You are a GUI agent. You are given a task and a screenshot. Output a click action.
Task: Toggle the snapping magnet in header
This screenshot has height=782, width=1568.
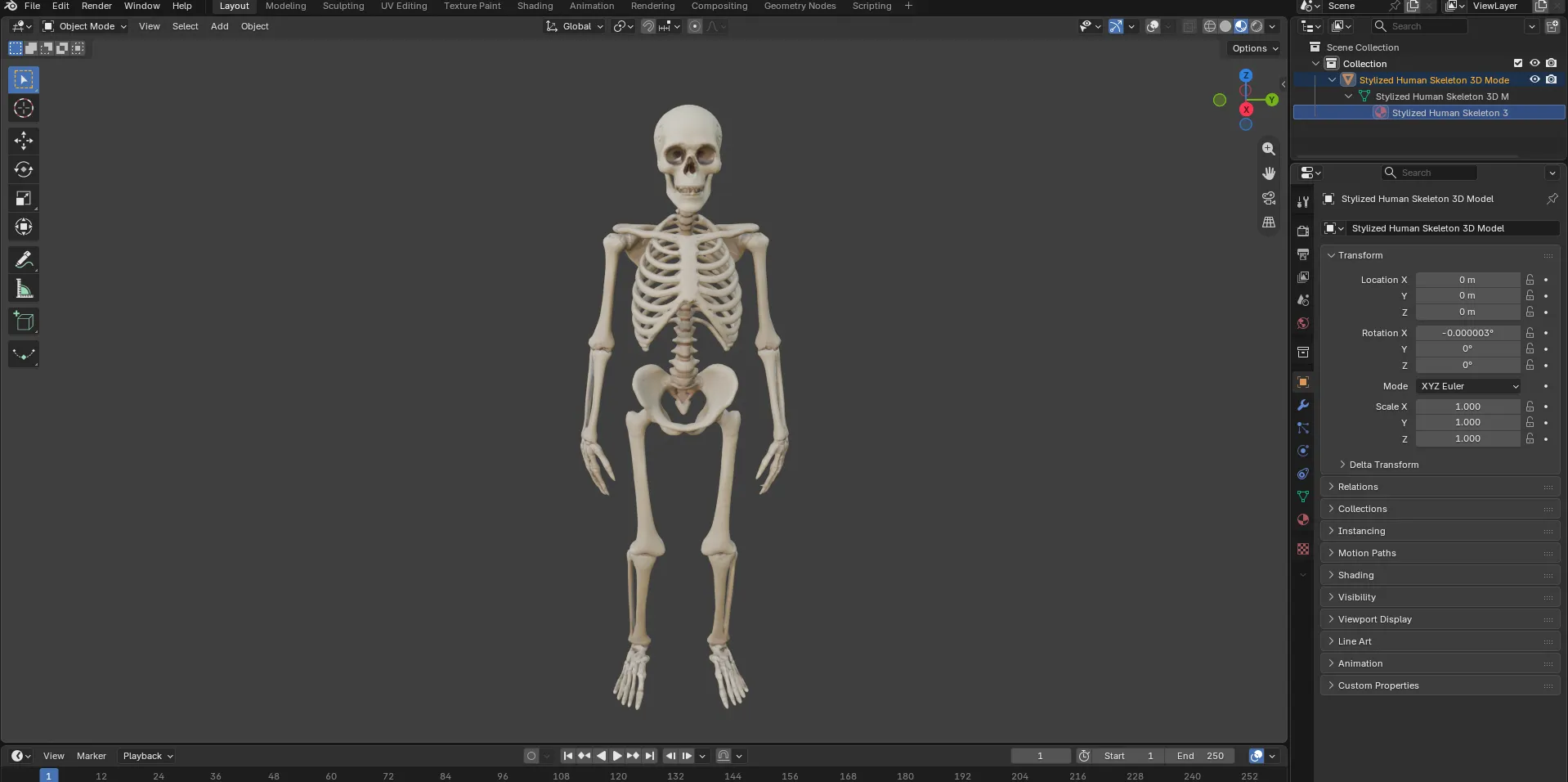648,26
